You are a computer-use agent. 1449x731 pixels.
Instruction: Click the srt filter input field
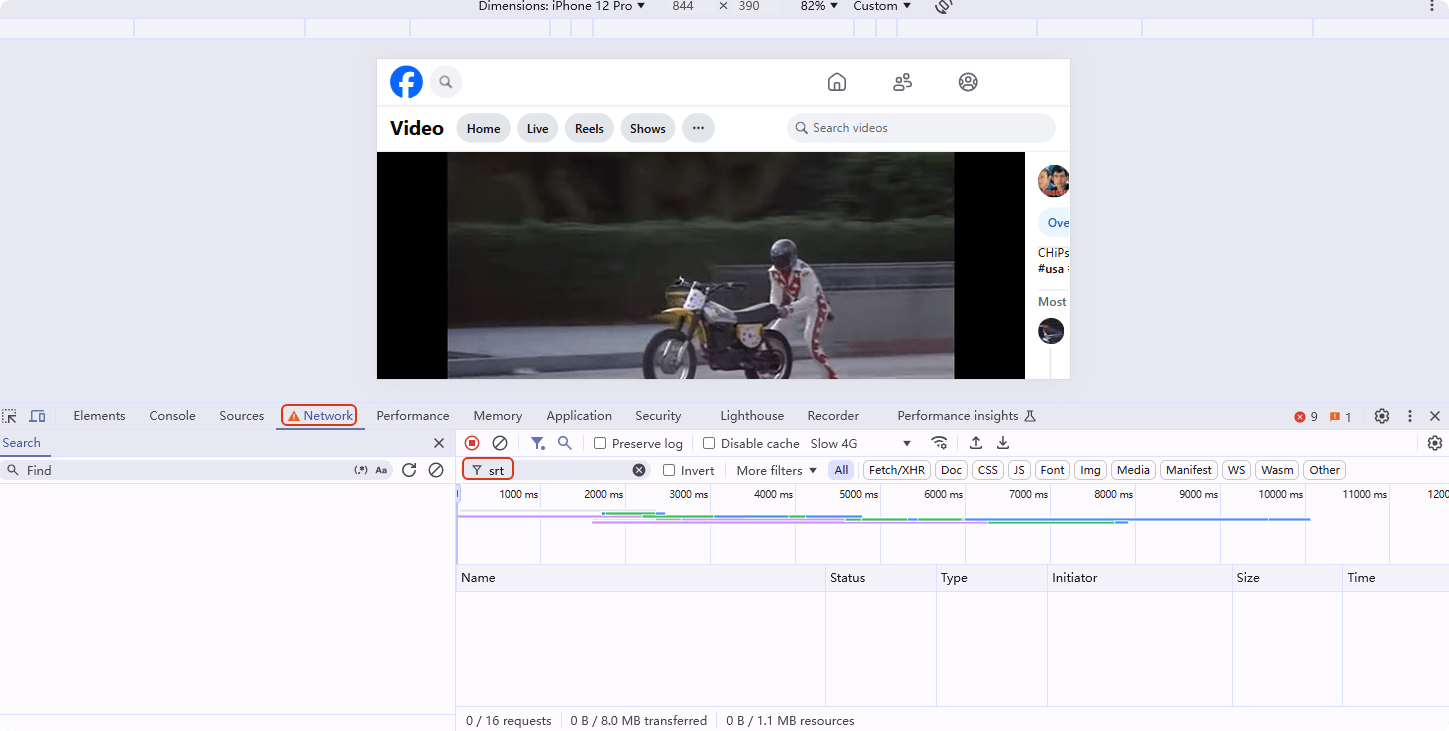click(558, 470)
